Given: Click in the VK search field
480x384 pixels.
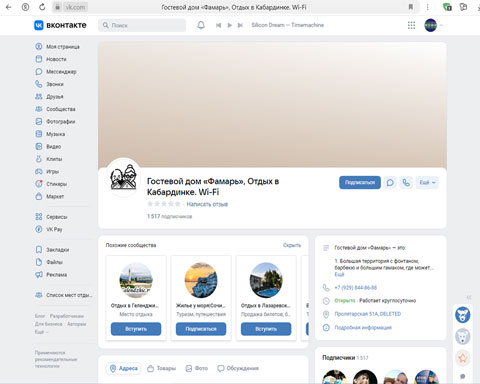Looking at the screenshot, I should 142,25.
